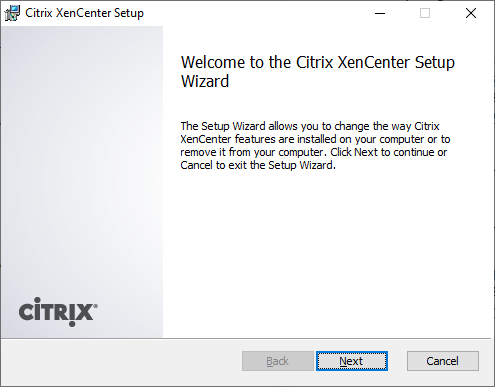
Task: Click the greyed-out maximize button
Action: coord(425,13)
